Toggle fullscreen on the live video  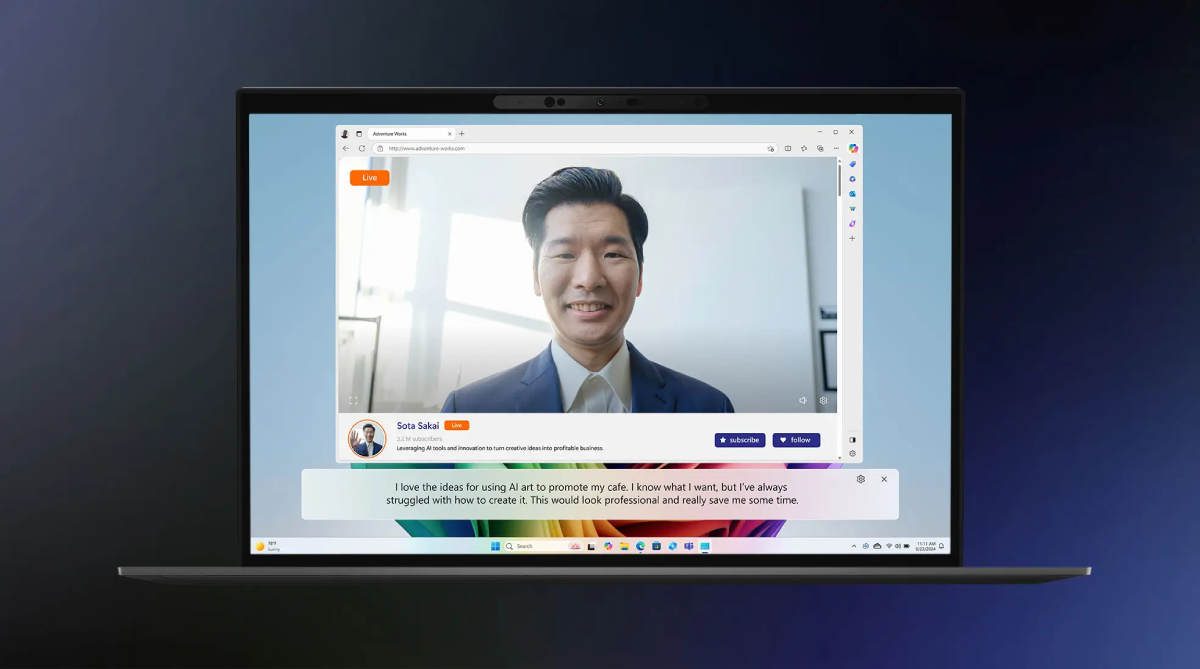coord(353,400)
